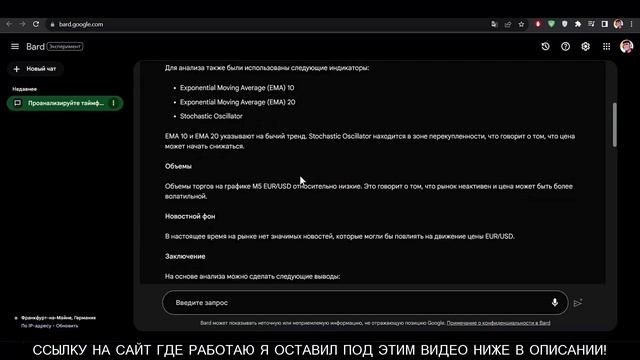
Task: Click the chat vertical scrollbar thumb
Action: pyautogui.click(x=615, y=124)
